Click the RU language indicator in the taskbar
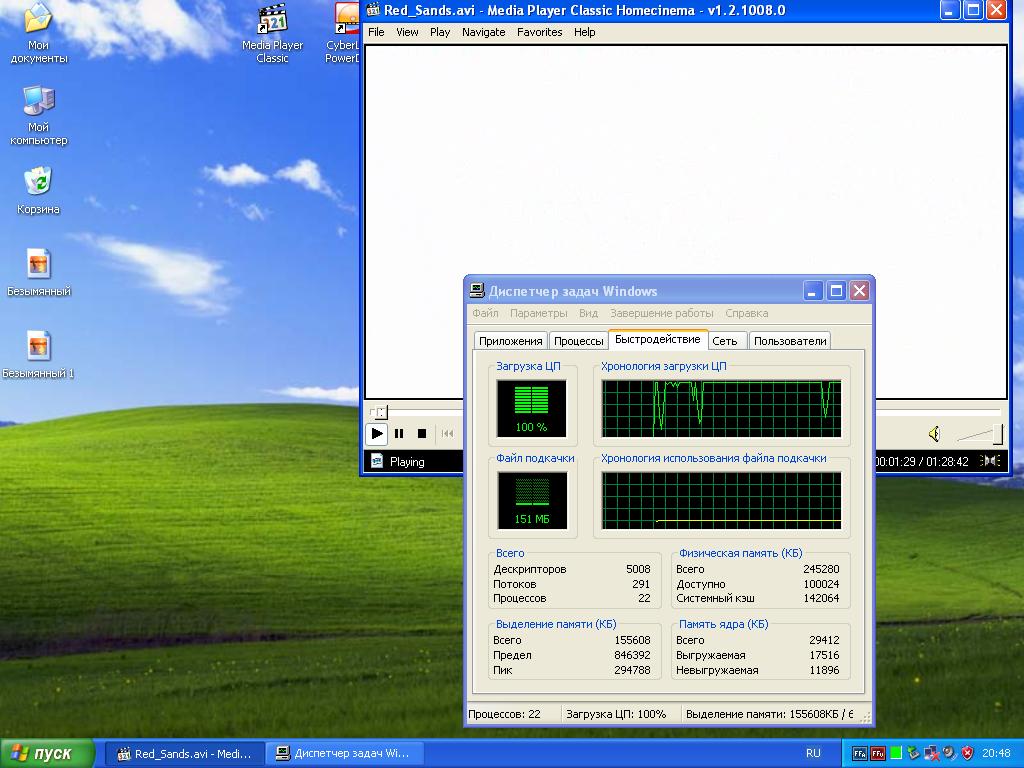This screenshot has height=768, width=1024. coord(813,754)
